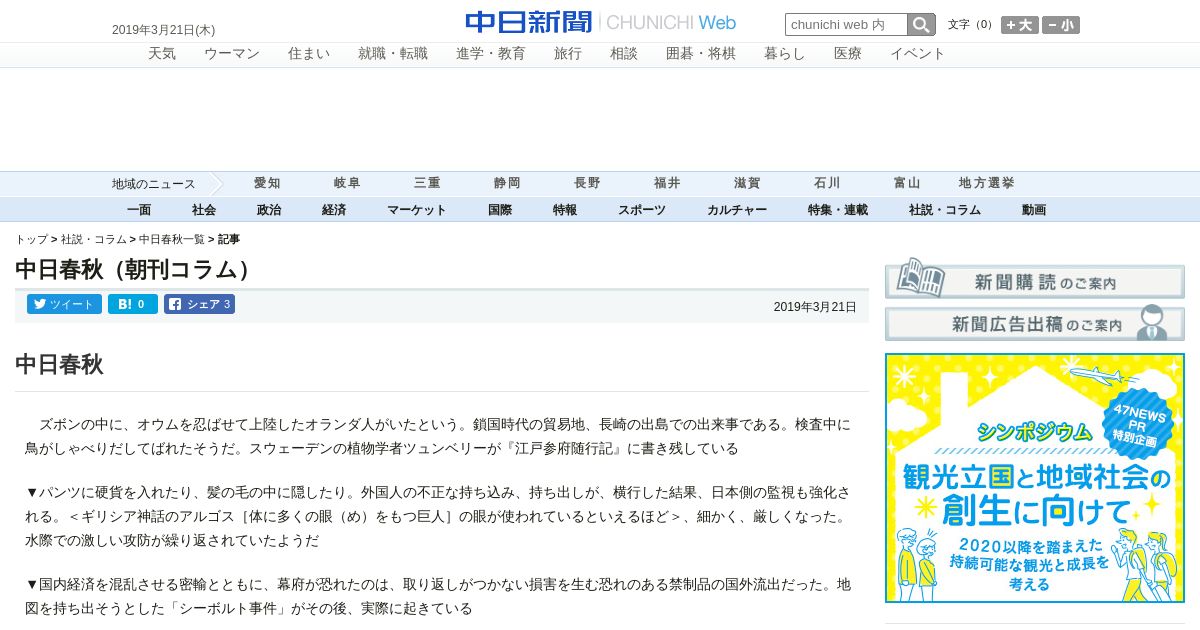Click the 地域のニュース label

pyautogui.click(x=154, y=184)
